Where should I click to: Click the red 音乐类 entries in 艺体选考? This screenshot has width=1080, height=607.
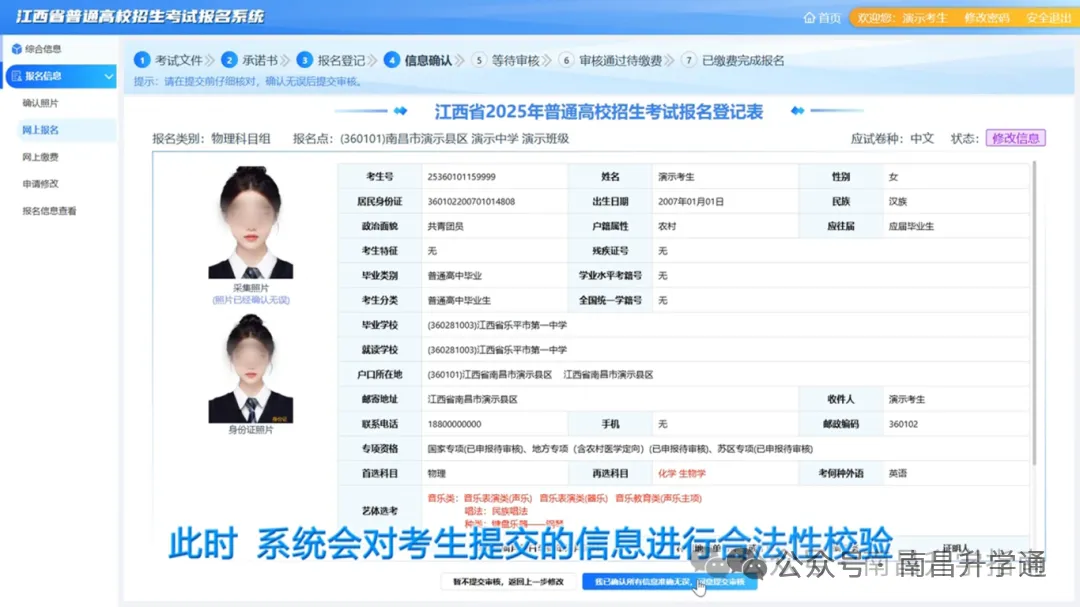point(565,498)
